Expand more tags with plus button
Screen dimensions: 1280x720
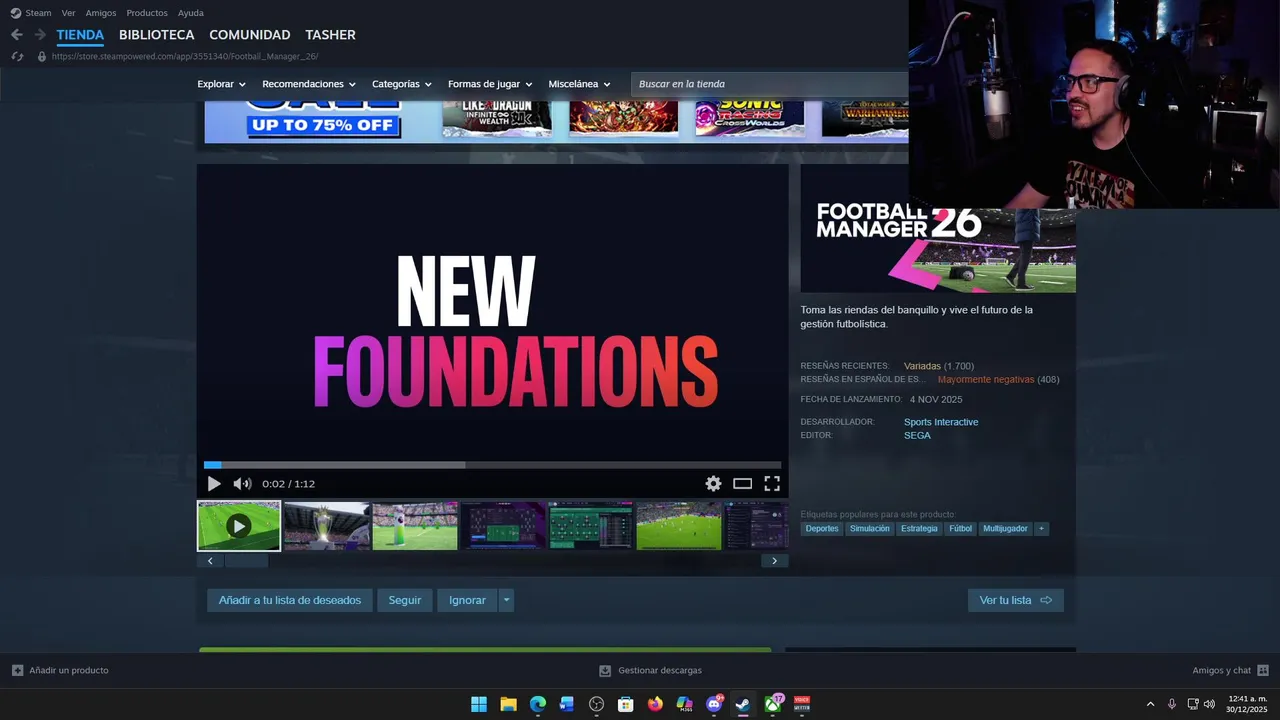[1041, 529]
